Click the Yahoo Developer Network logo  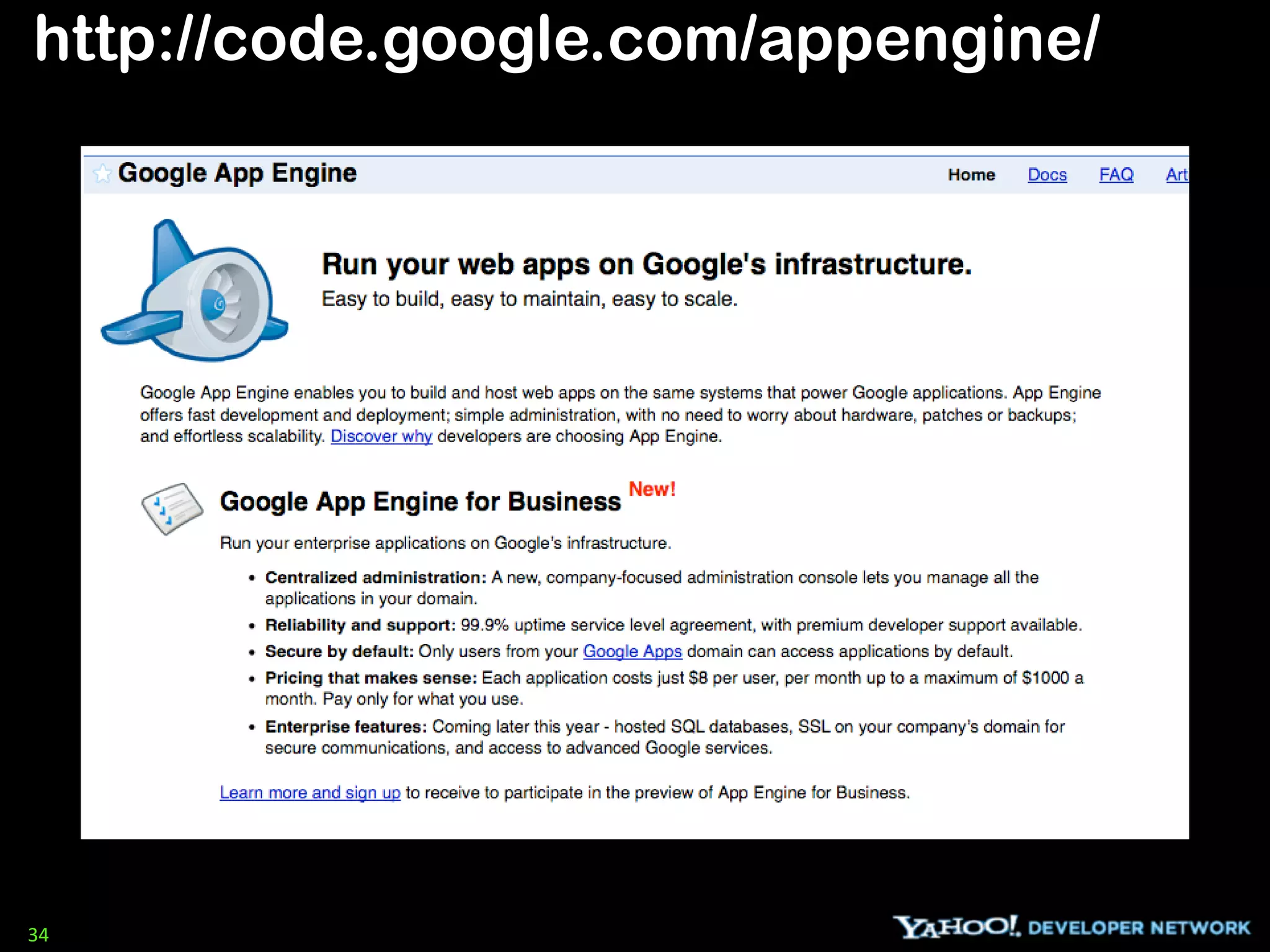1071,927
